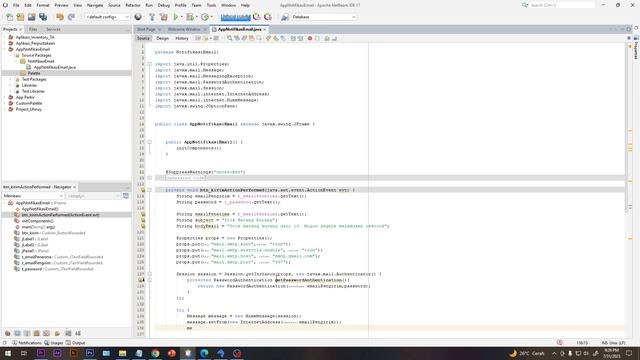Undo the last edit via toolbar
Image resolution: width=640 pixels, height=360 pixels.
coord(60,17)
